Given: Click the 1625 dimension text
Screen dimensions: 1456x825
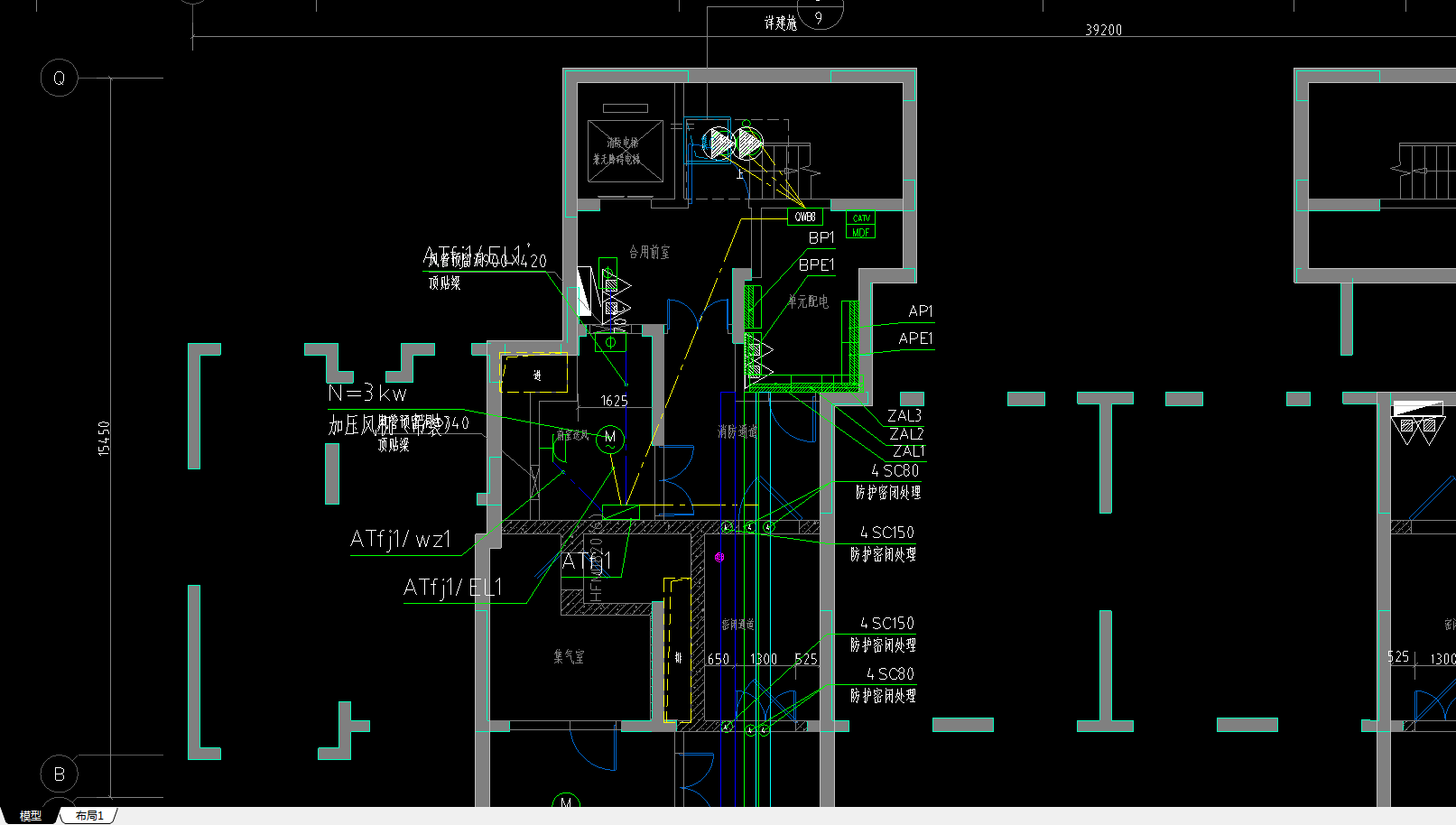Looking at the screenshot, I should click(615, 401).
